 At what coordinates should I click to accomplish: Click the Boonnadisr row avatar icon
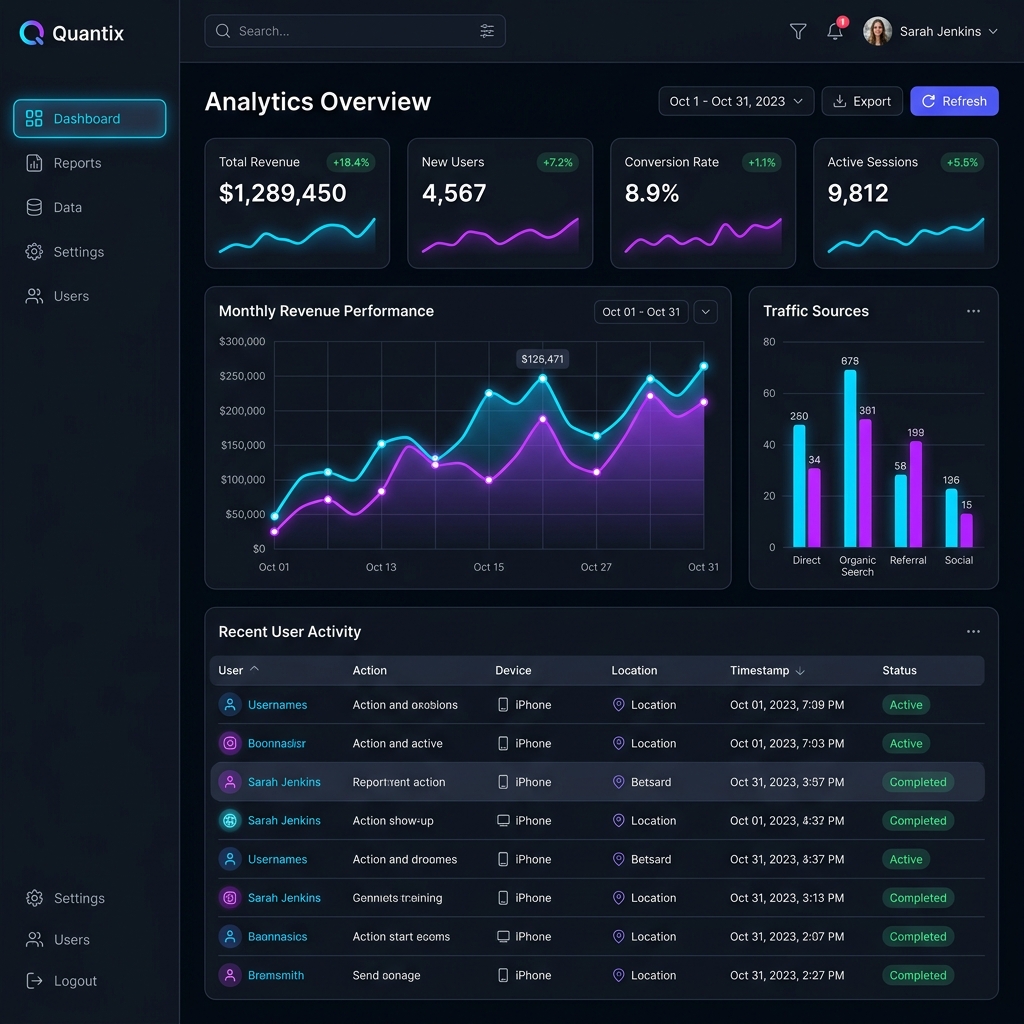point(230,743)
